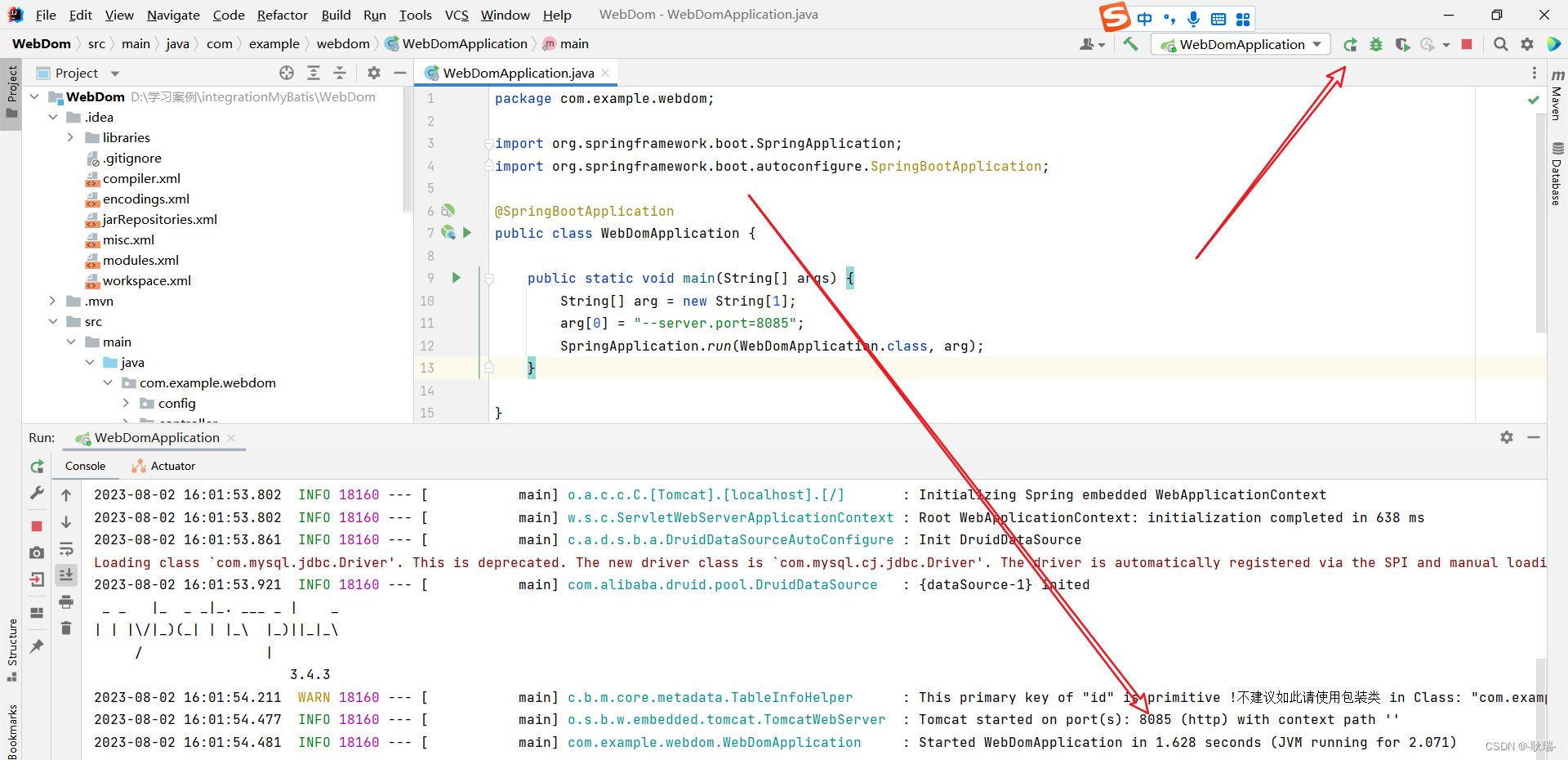Viewport: 1568px width, 760px height.
Task: Click main method breadcrumb
Action: tap(565, 44)
